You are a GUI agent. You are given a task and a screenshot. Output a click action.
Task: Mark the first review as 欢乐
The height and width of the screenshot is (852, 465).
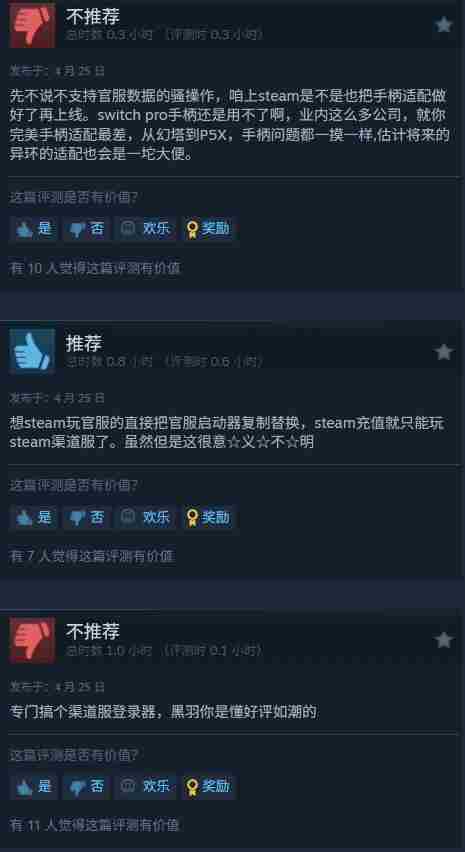coord(146,229)
